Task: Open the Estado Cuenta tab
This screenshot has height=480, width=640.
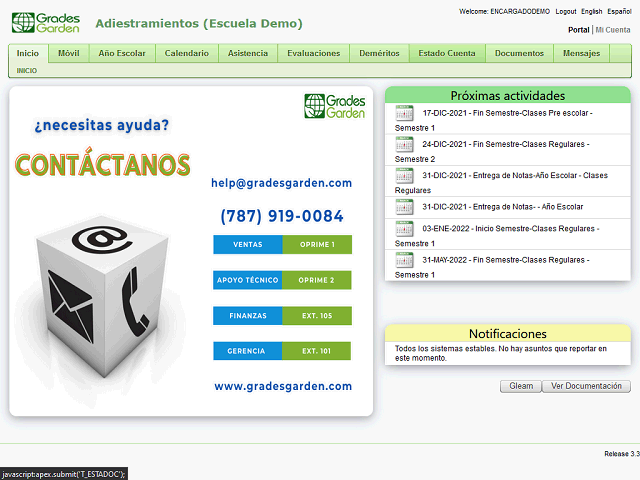Action: (447, 53)
